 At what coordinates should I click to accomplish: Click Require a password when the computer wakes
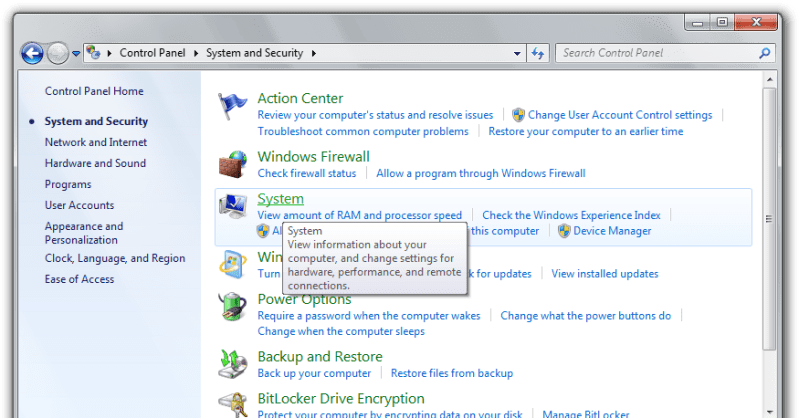369,316
